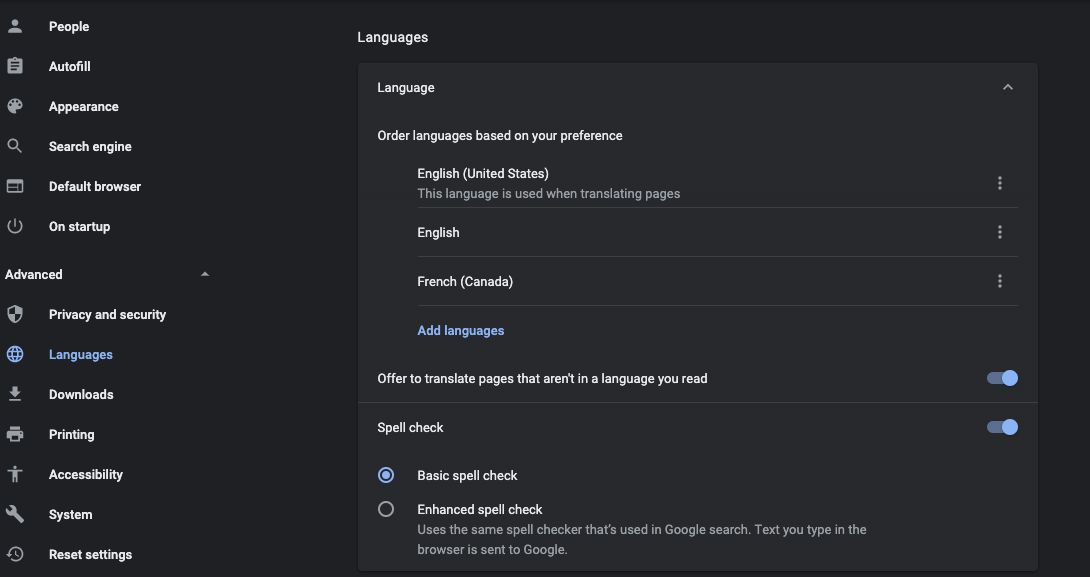This screenshot has height=577, width=1090.
Task: Turn off Spell check
Action: coord(1001,427)
